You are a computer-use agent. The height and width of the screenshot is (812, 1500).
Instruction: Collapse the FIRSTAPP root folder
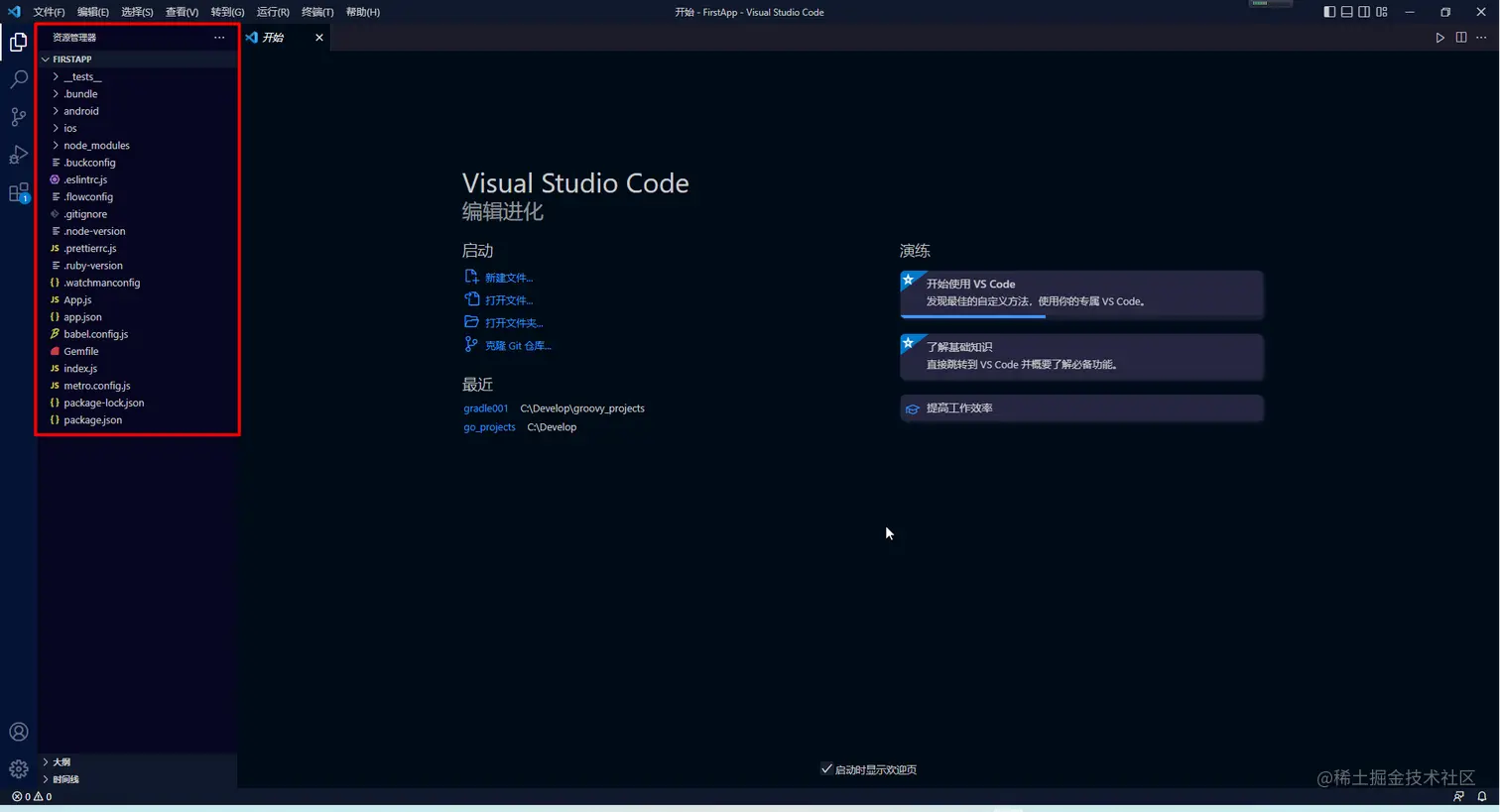[x=138, y=59]
